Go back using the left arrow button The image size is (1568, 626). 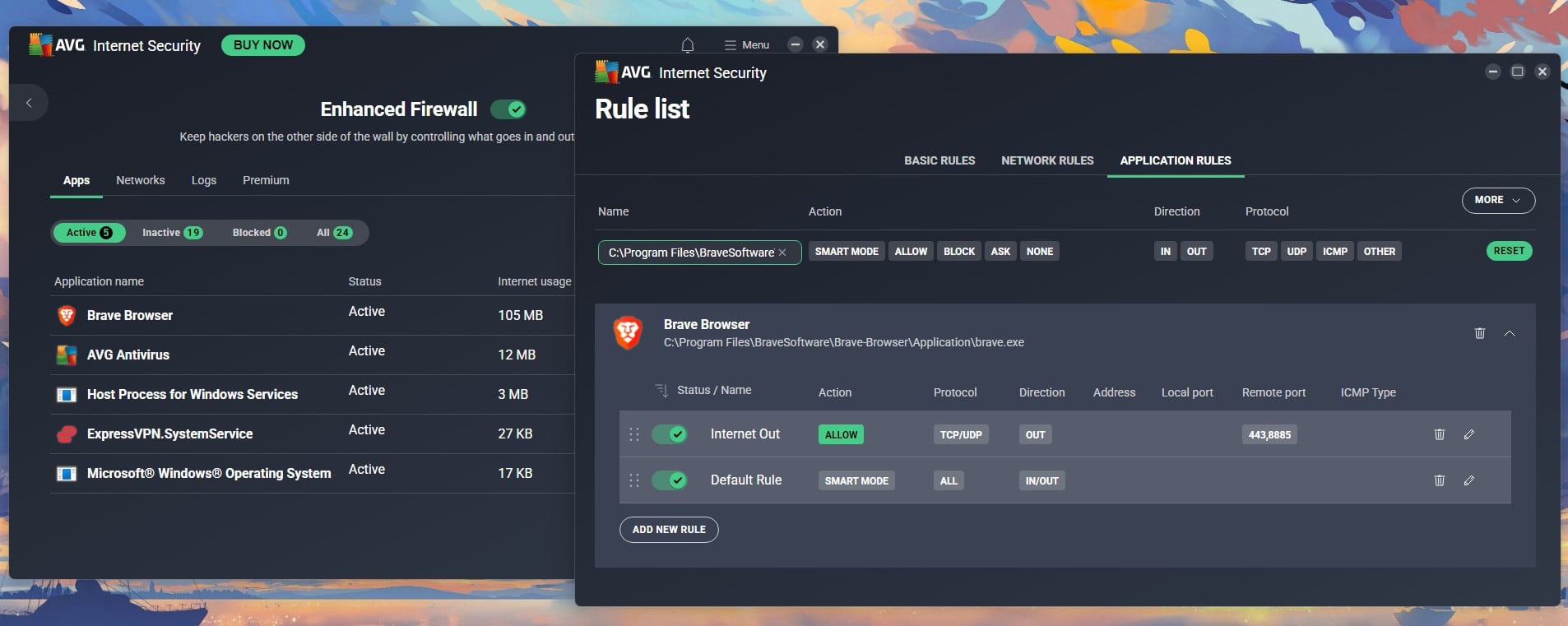pyautogui.click(x=29, y=103)
